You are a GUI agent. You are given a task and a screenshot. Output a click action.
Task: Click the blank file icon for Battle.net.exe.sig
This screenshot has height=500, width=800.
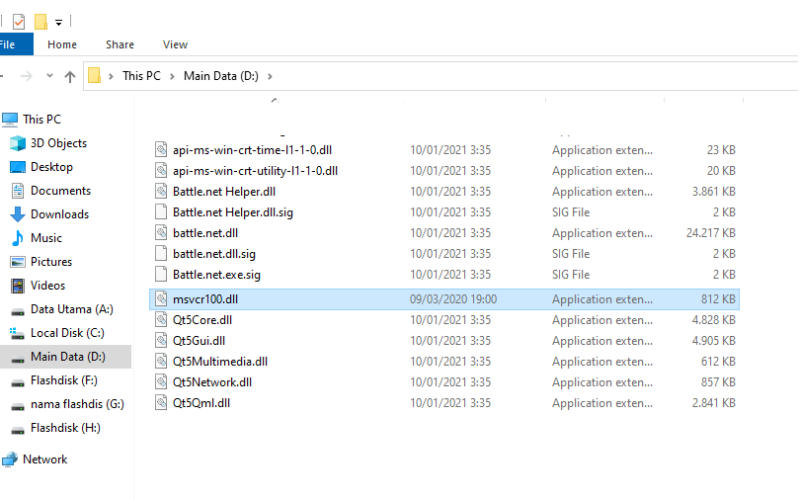click(161, 274)
